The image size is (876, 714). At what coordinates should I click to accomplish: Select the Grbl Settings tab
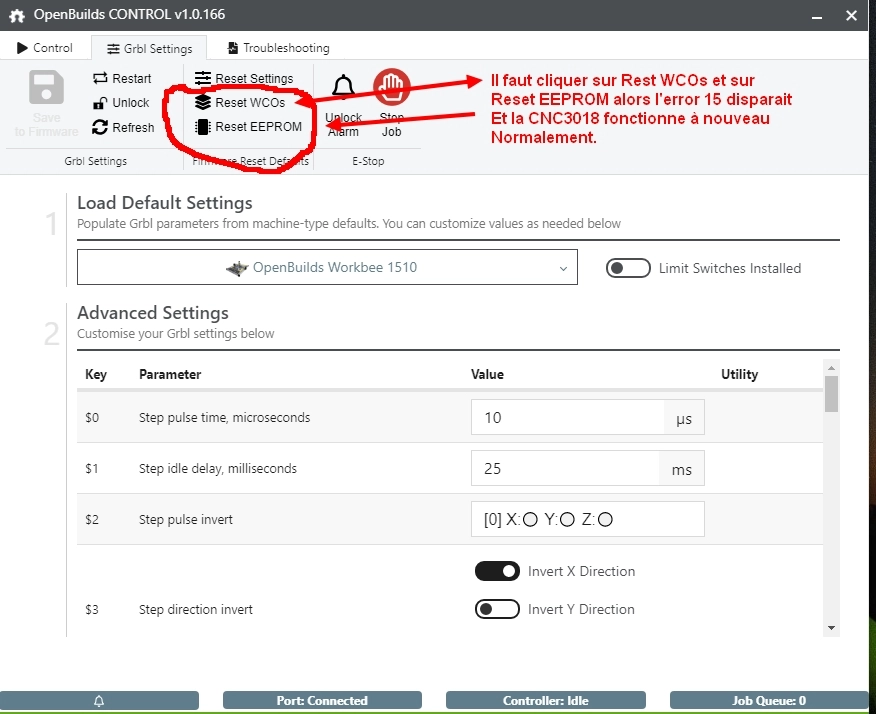coord(149,49)
